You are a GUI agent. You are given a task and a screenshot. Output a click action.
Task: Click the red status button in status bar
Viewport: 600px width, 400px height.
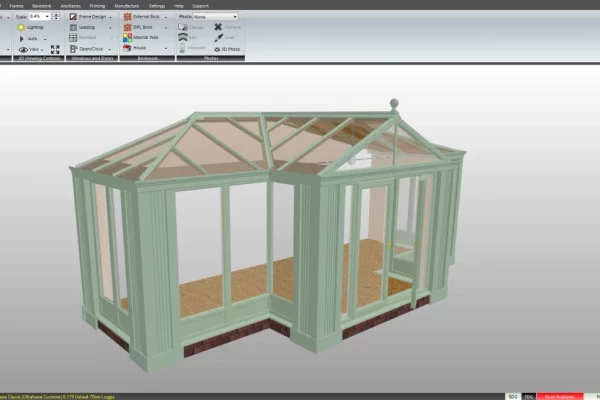[x=558, y=396]
